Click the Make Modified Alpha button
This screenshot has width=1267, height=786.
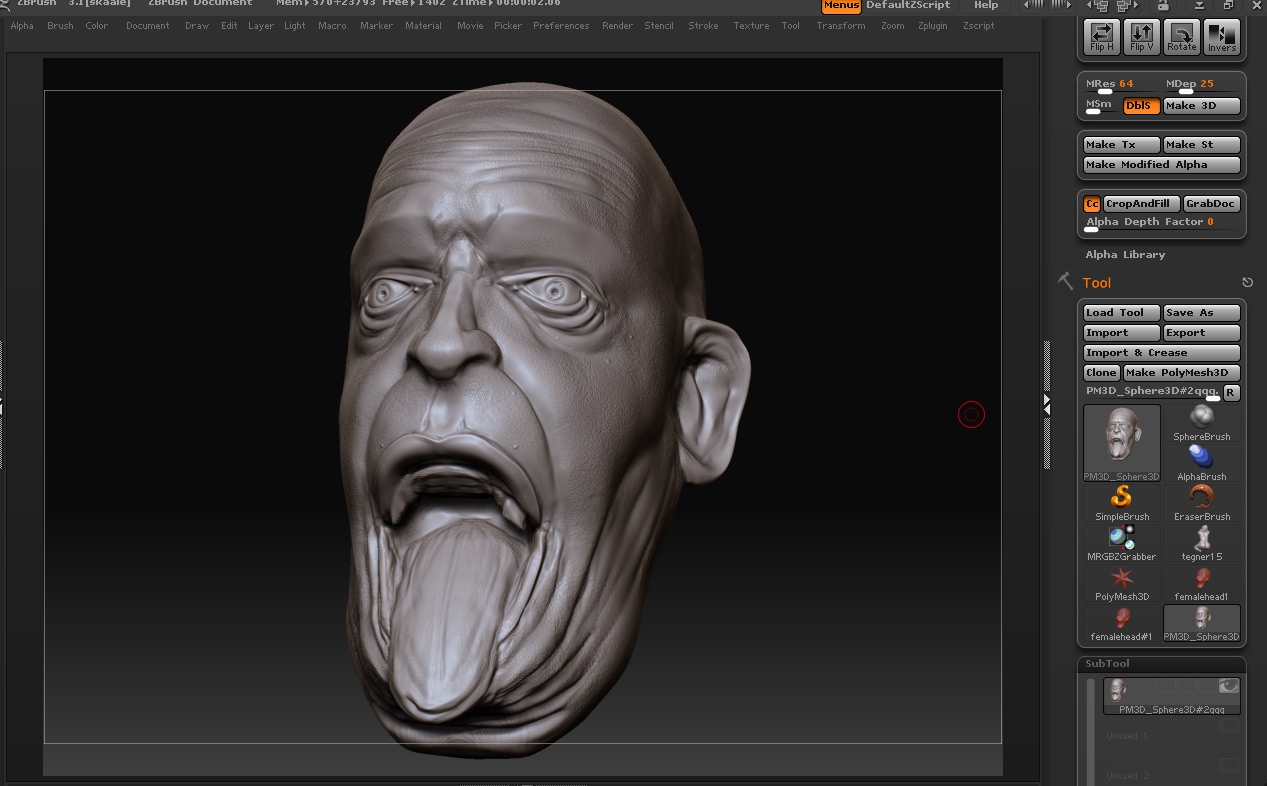1162,165
